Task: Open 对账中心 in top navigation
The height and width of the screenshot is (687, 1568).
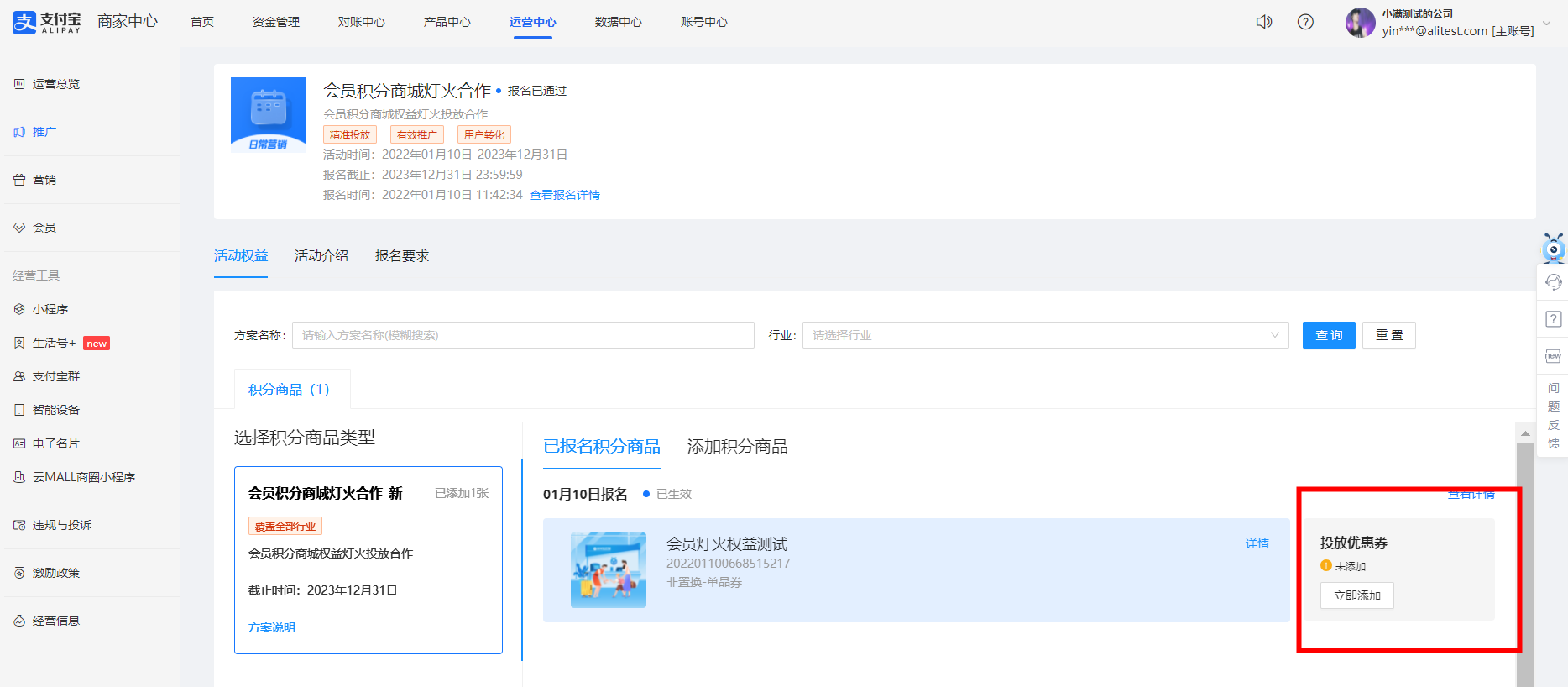Action: [x=362, y=22]
